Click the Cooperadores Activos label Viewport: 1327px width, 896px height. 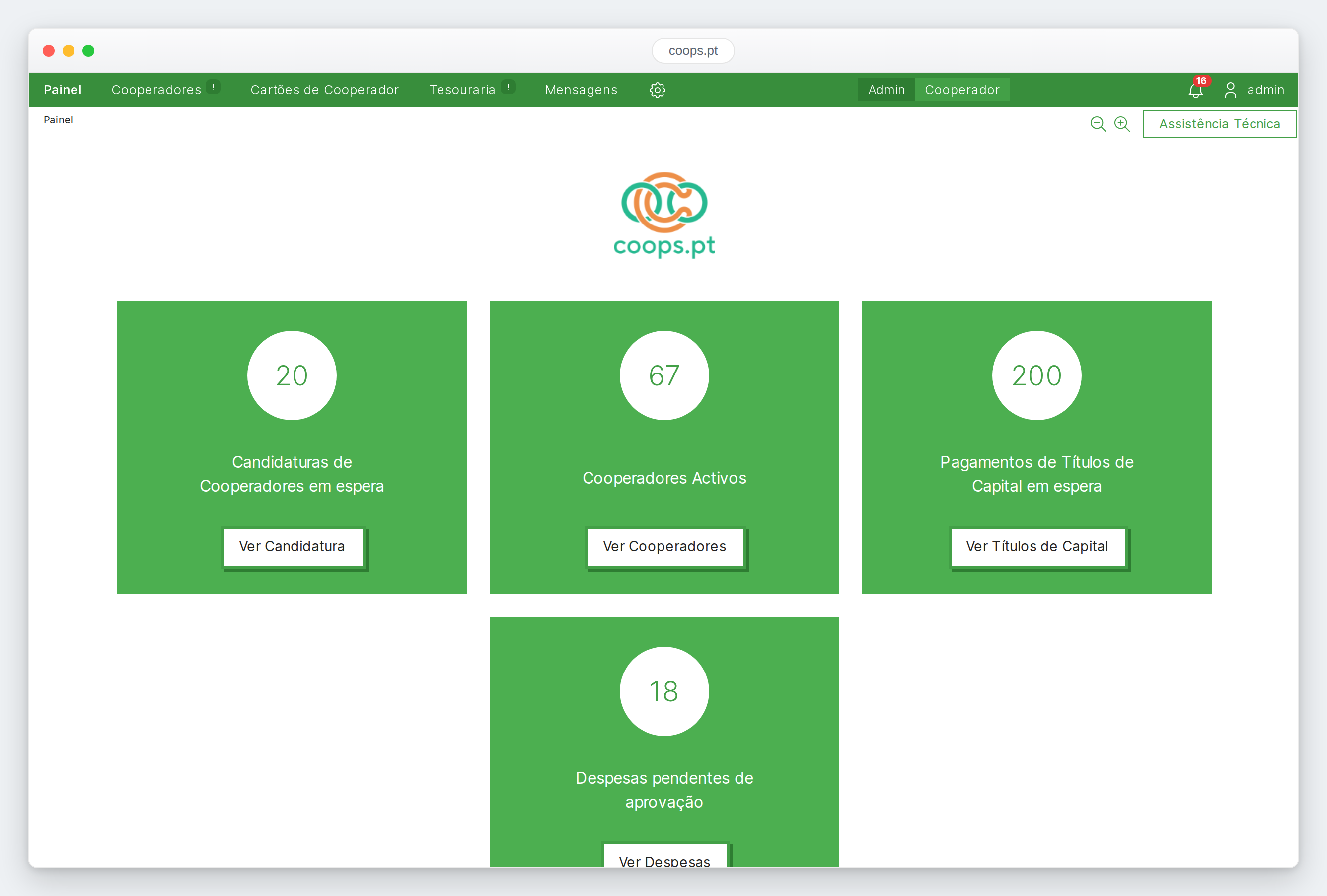[x=664, y=478]
